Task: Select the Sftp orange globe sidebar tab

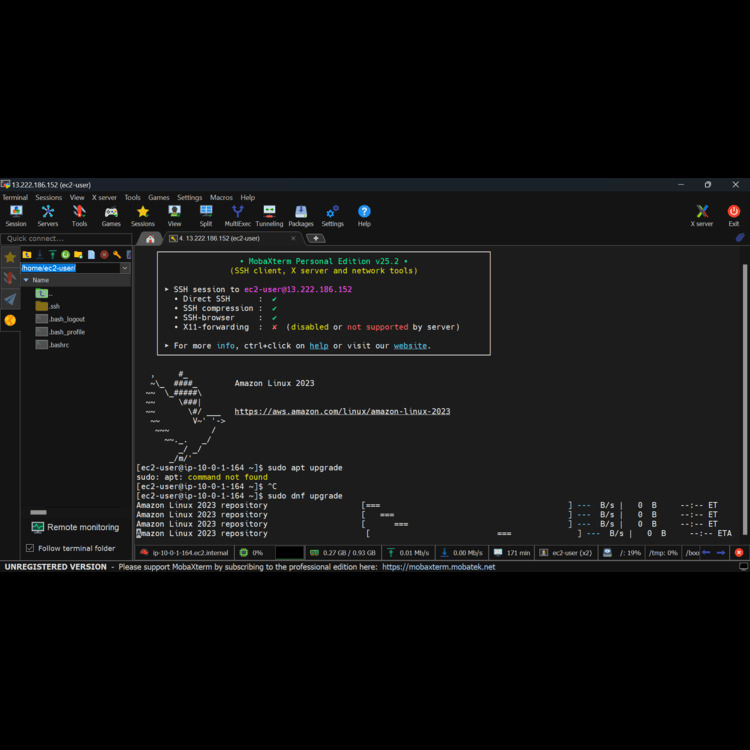Action: click(x=10, y=320)
